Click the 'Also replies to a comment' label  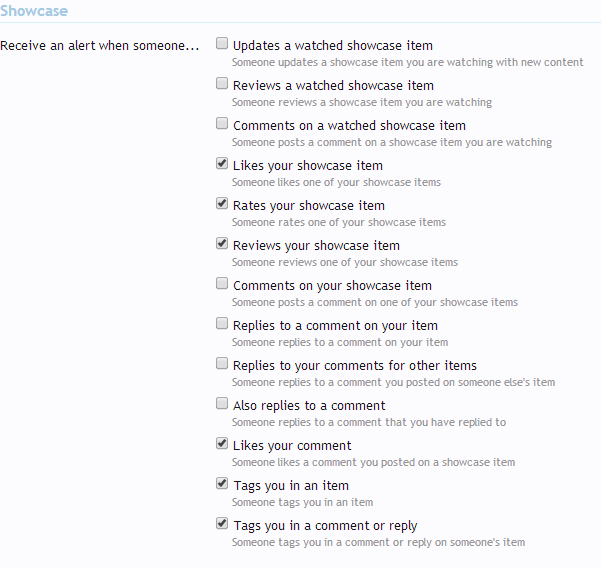(x=308, y=406)
